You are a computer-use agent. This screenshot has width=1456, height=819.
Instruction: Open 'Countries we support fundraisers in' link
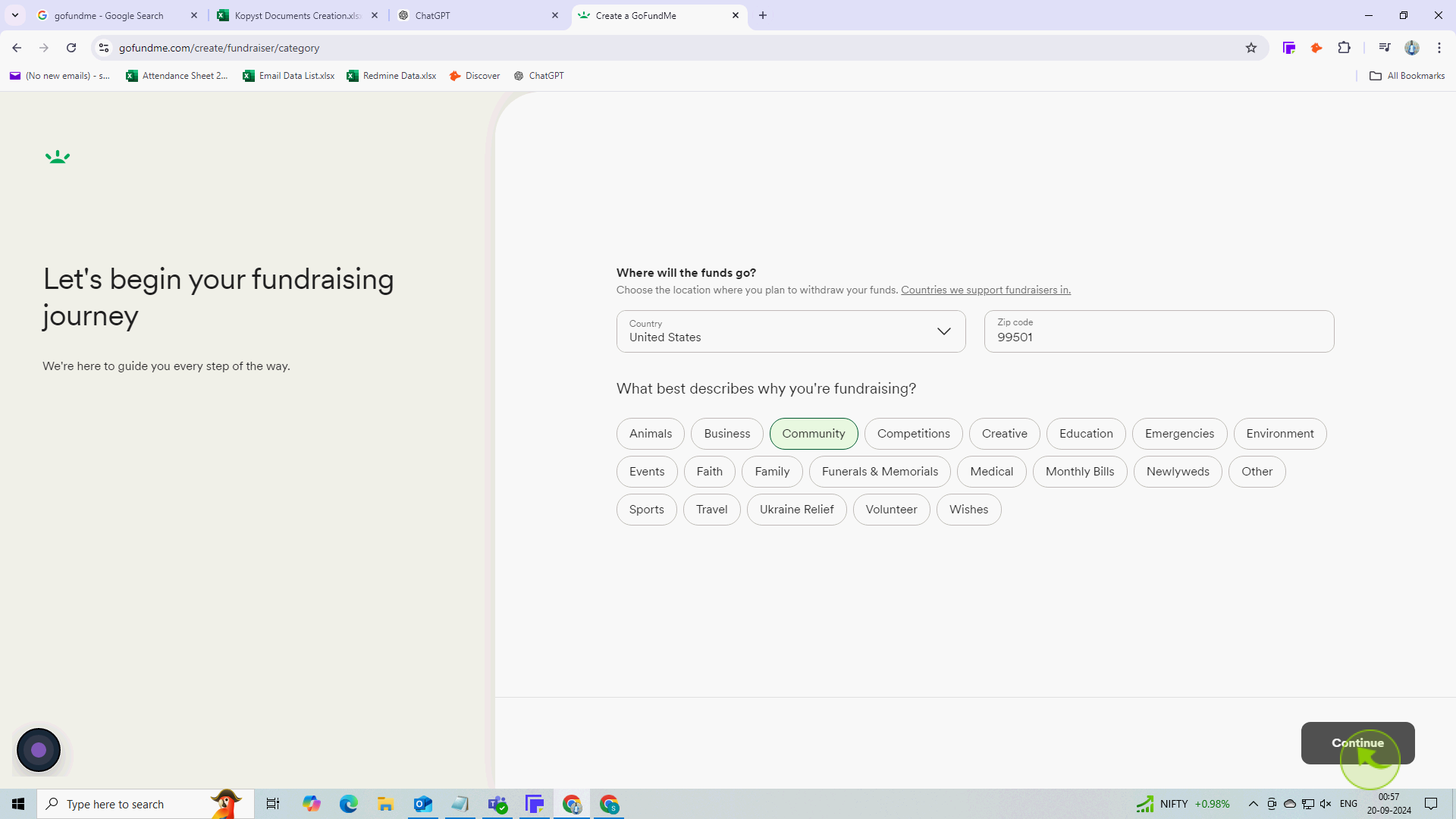(x=986, y=290)
